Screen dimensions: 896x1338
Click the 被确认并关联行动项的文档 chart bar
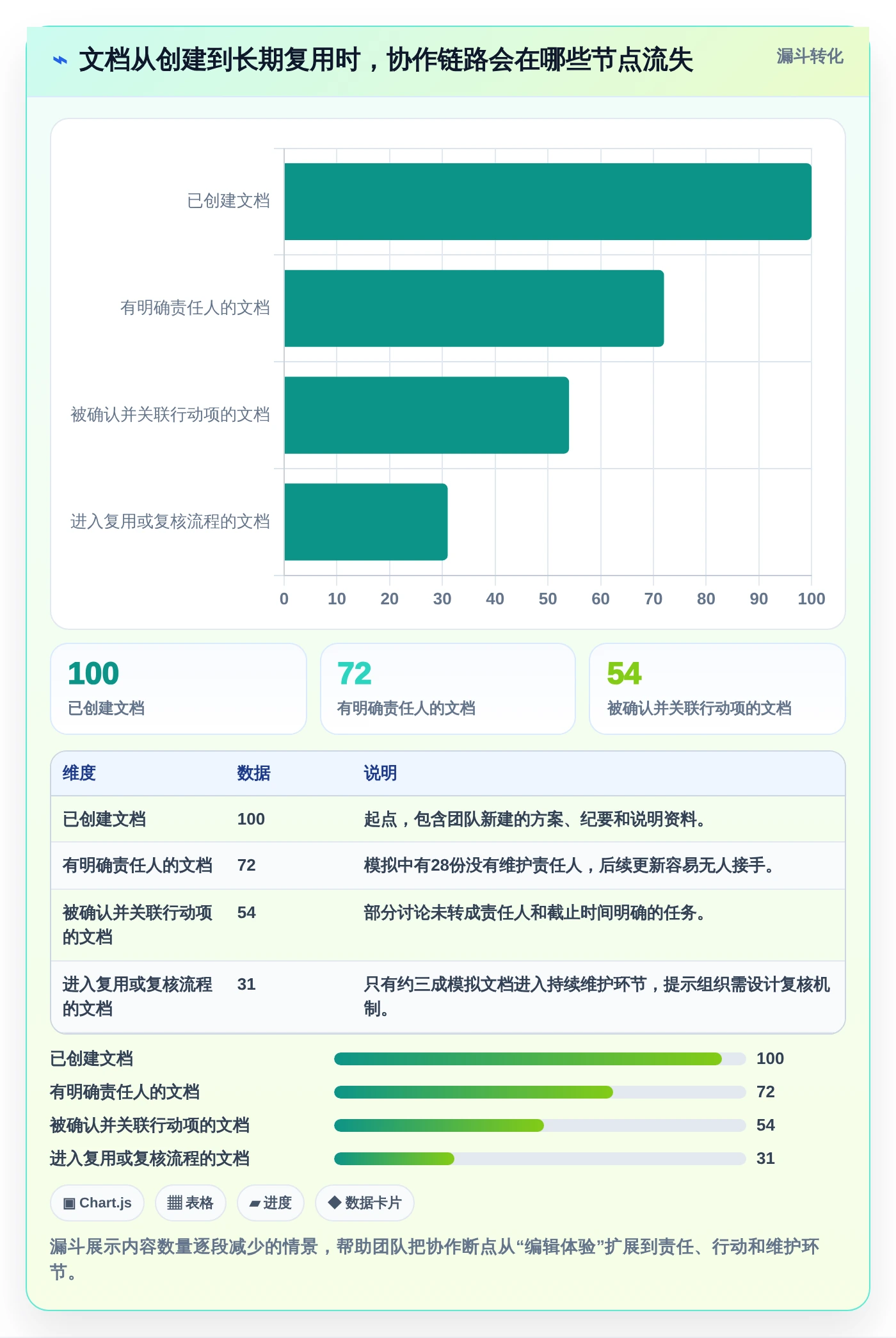427,415
